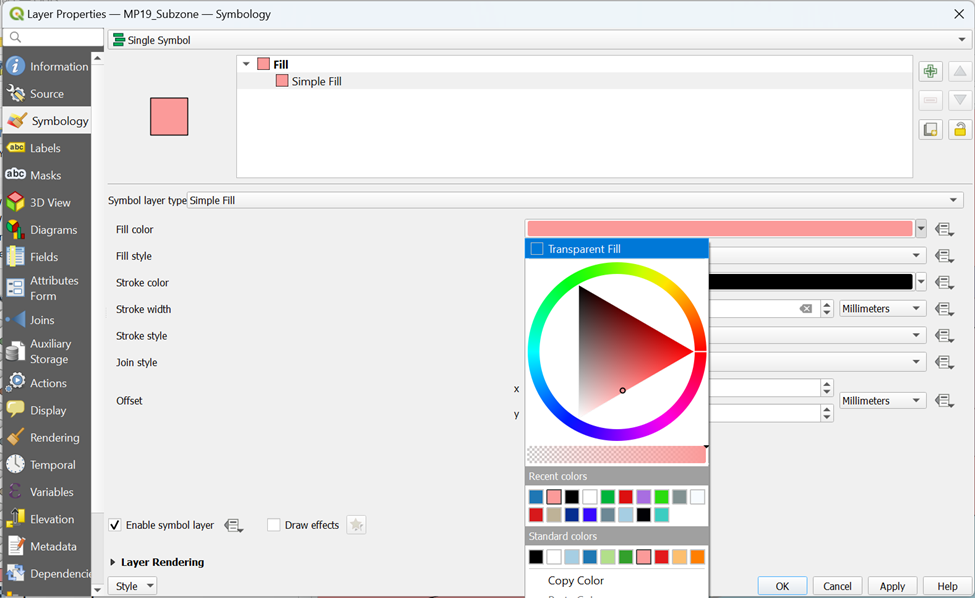975x598 pixels.
Task: Click data-defined override icon for Join style
Action: click(x=944, y=362)
